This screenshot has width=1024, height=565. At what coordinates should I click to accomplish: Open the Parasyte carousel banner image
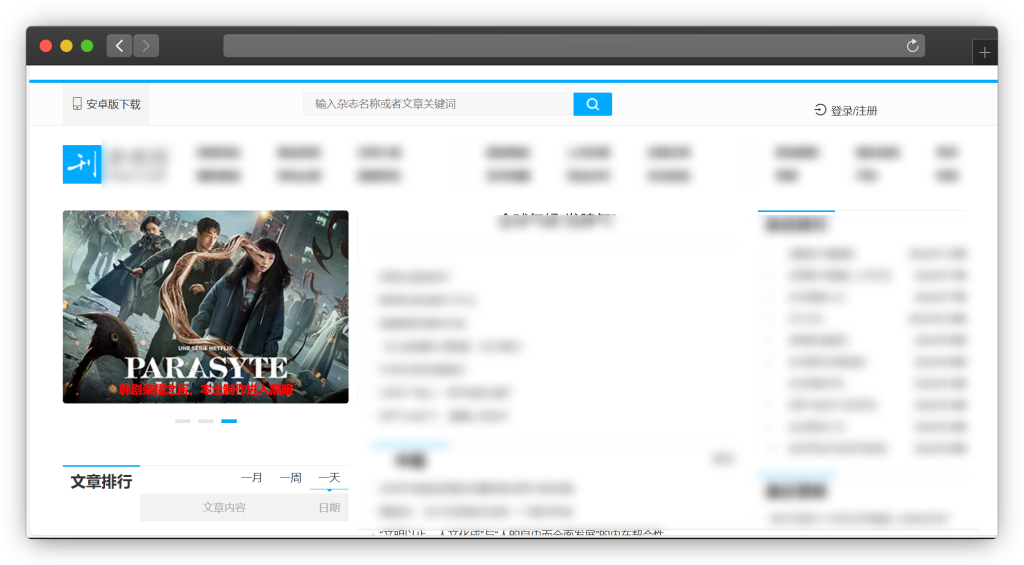coord(205,306)
